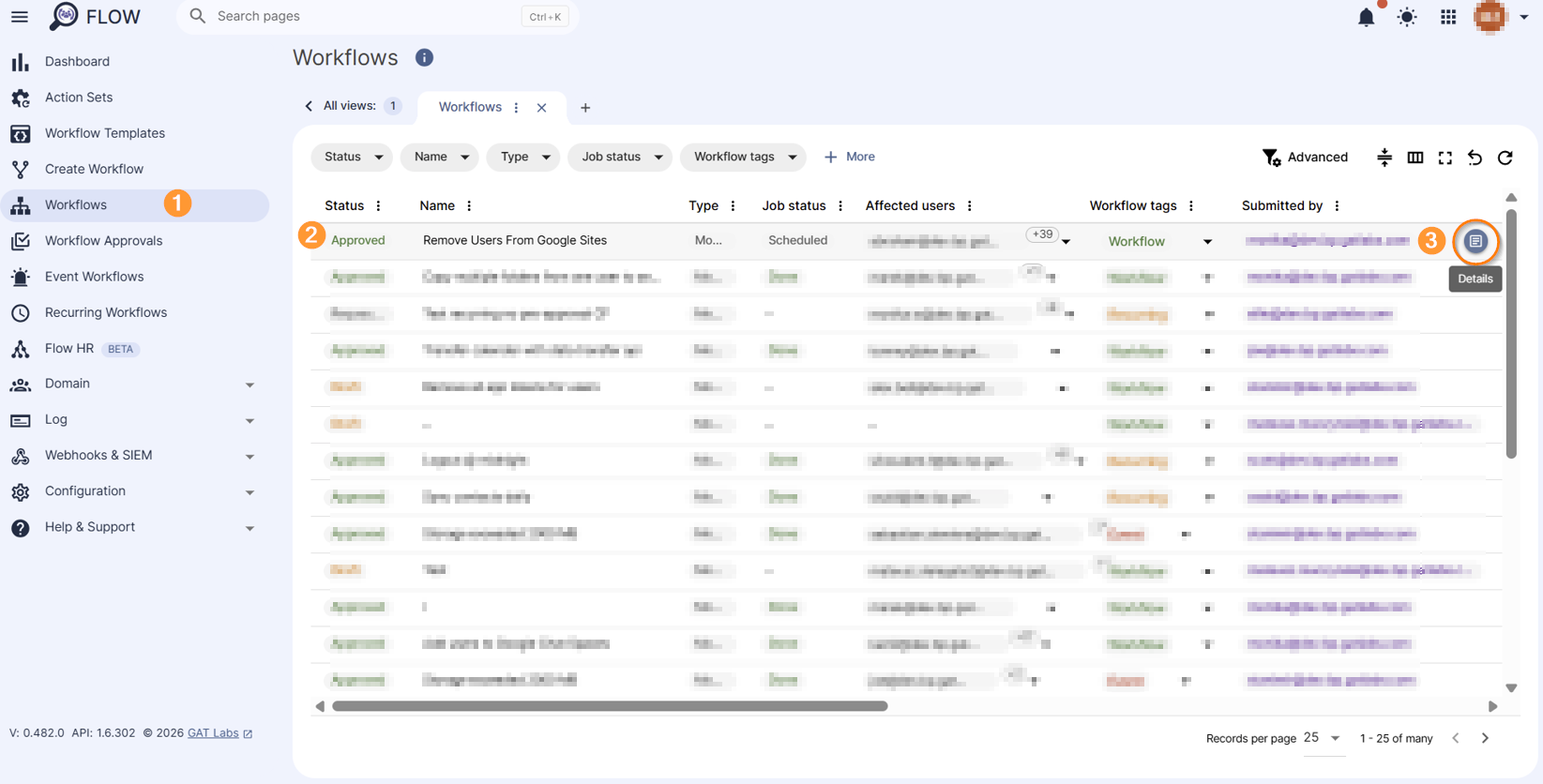This screenshot has width=1543, height=784.
Task: Click Remove Users From Google Sites name
Action: (515, 240)
